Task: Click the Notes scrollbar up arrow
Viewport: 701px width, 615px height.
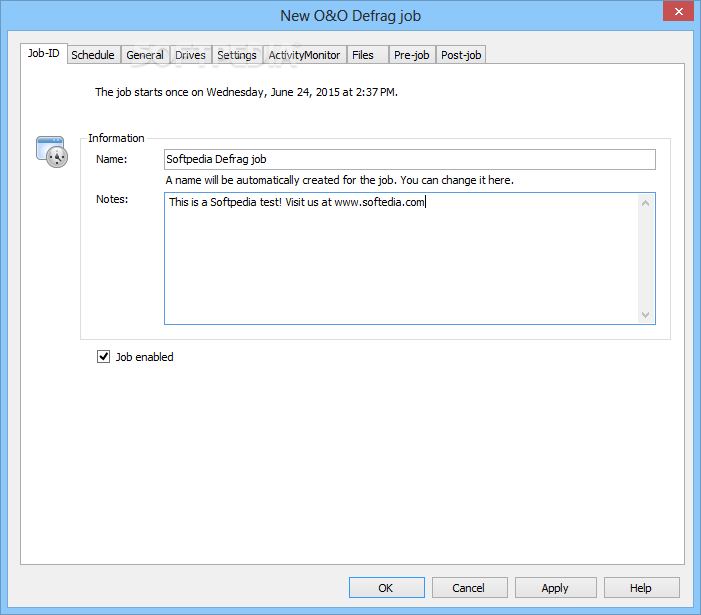Action: 645,203
